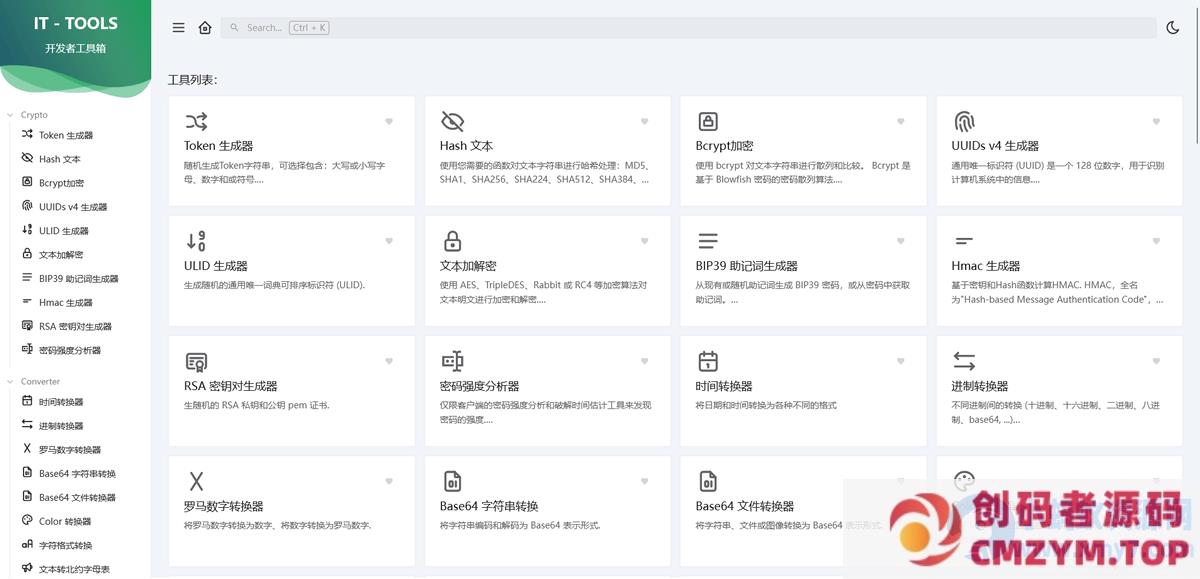The width and height of the screenshot is (1200, 579).
Task: Favorite the 进制转换器 card heart
Action: click(x=1156, y=361)
